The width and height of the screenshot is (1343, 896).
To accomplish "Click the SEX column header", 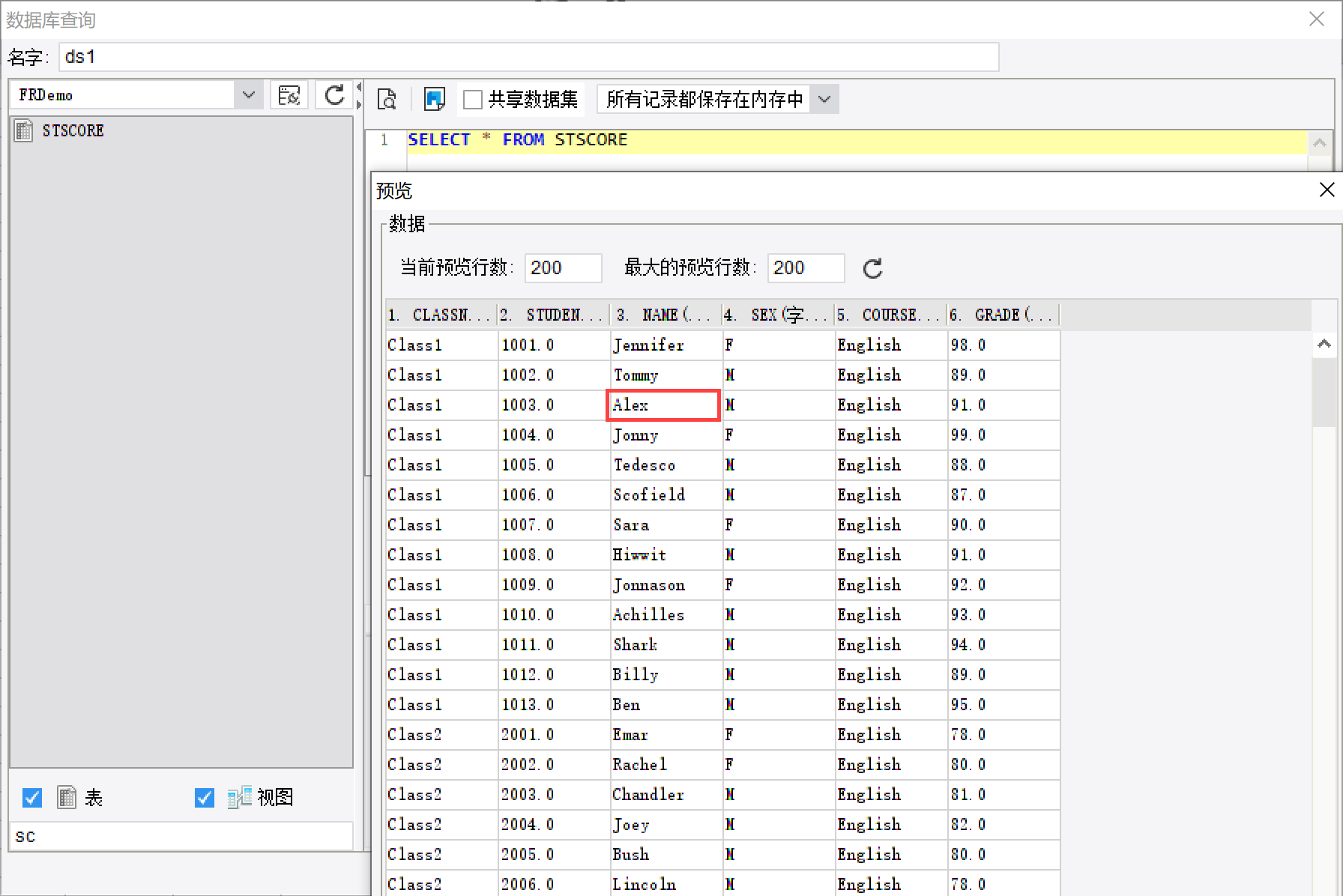I will (779, 315).
